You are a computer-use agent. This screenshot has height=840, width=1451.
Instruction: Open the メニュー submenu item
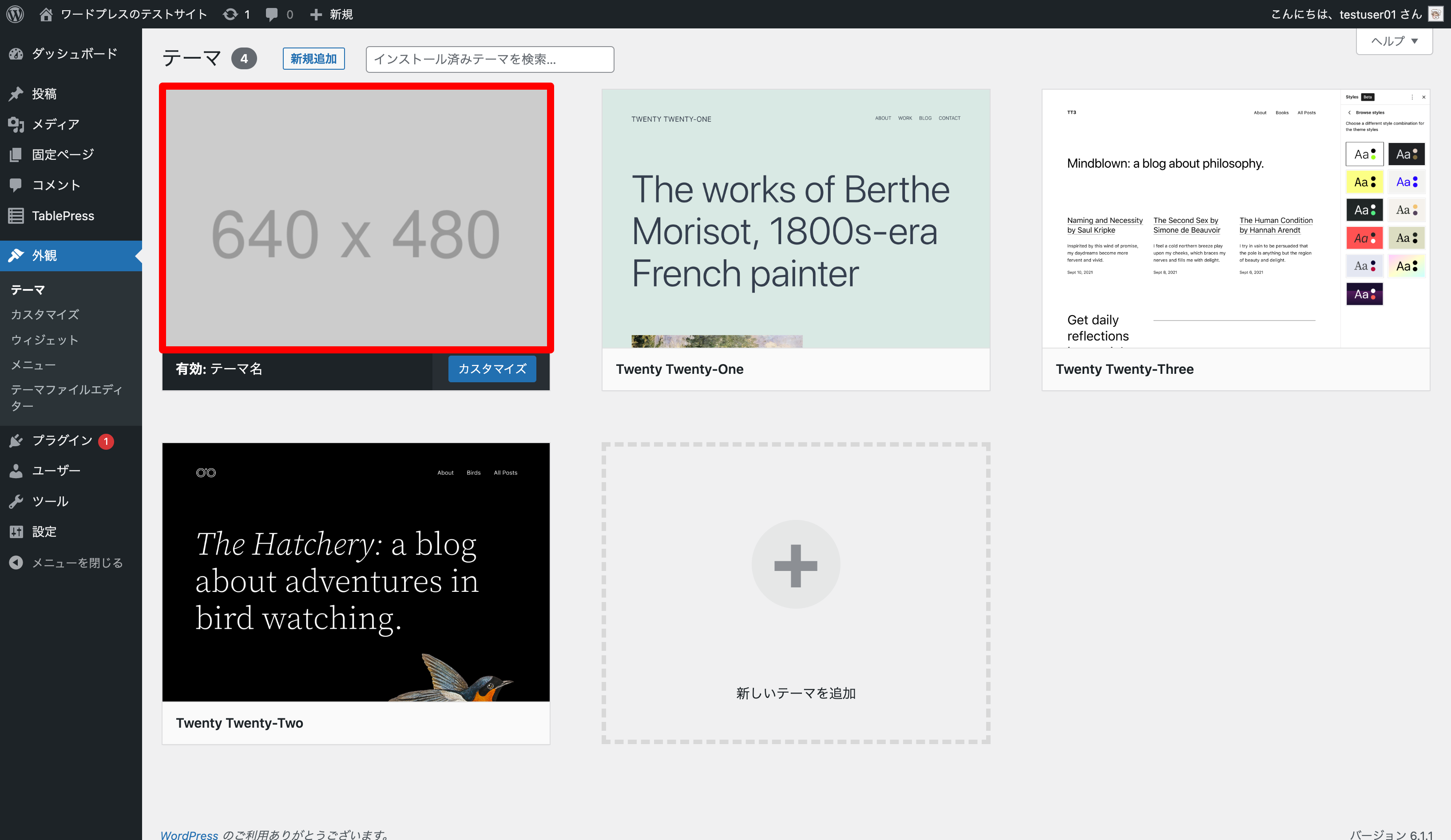coord(33,365)
